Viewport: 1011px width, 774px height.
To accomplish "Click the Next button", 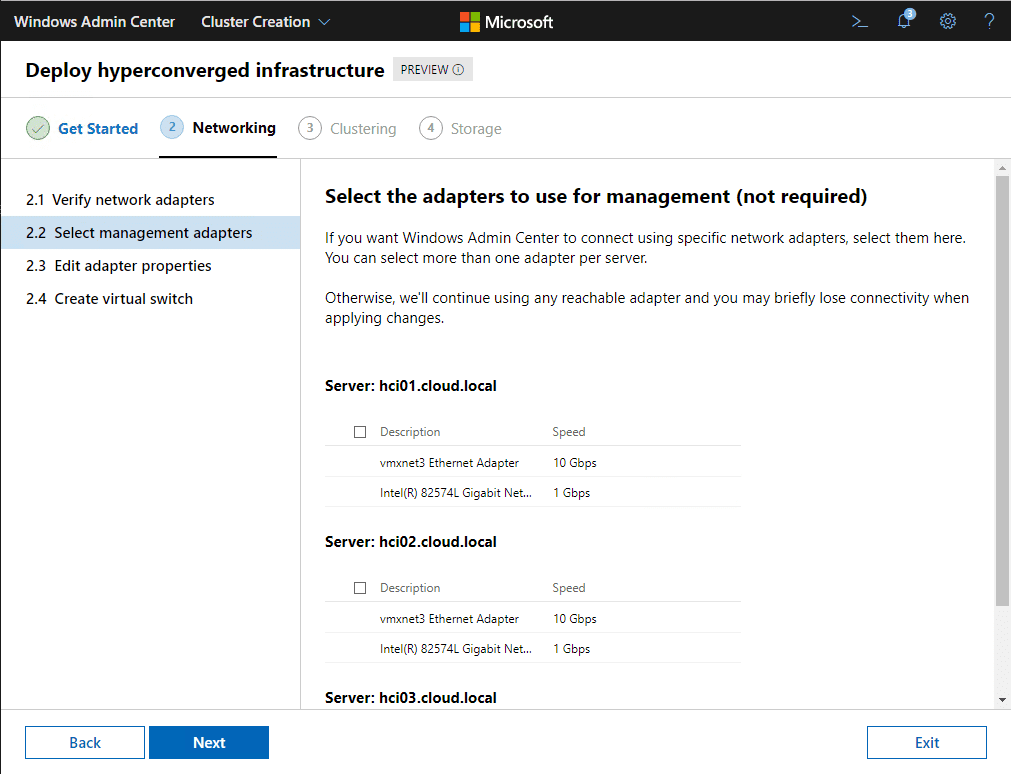I will tap(209, 742).
